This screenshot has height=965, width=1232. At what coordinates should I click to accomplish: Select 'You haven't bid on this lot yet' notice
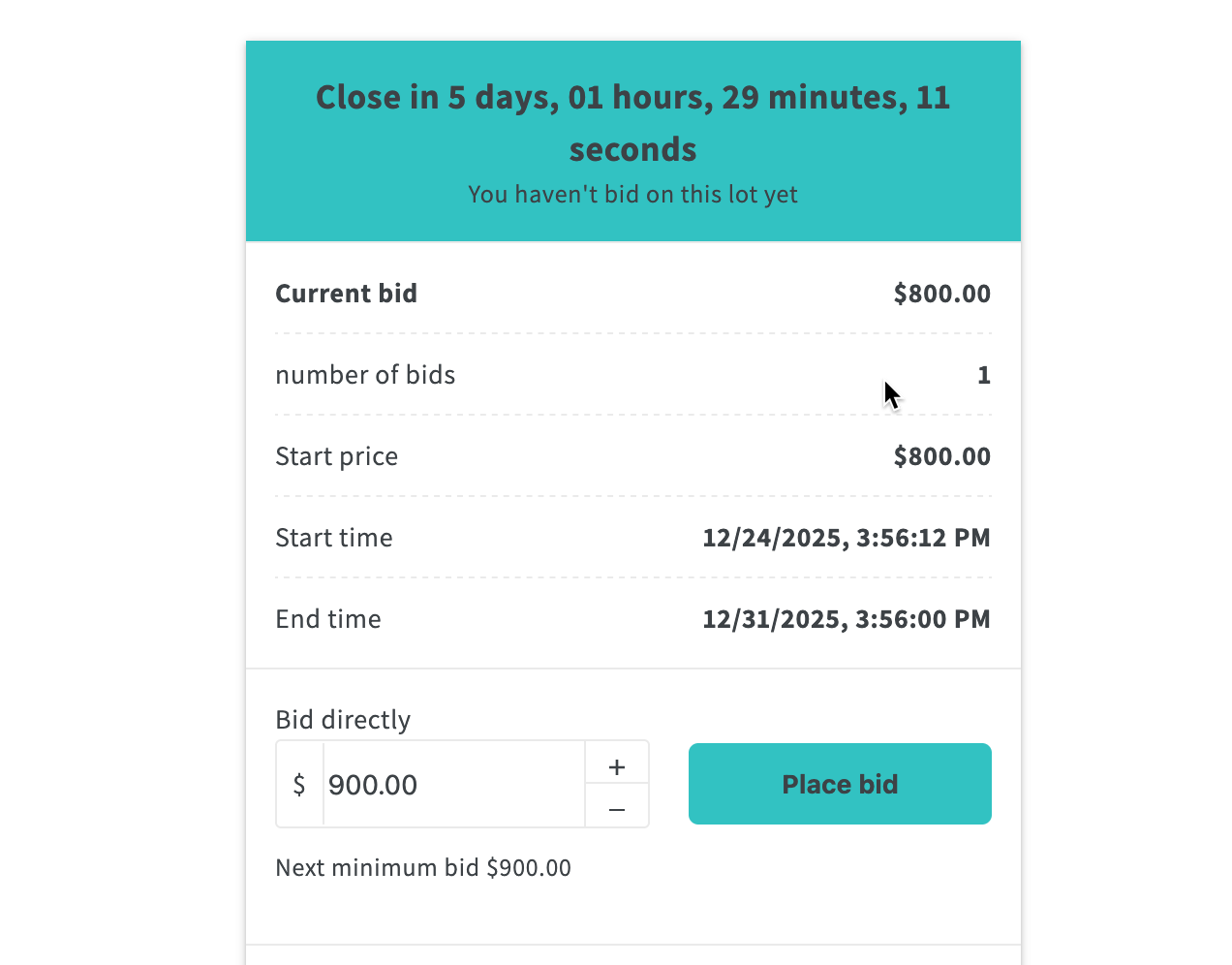632,195
